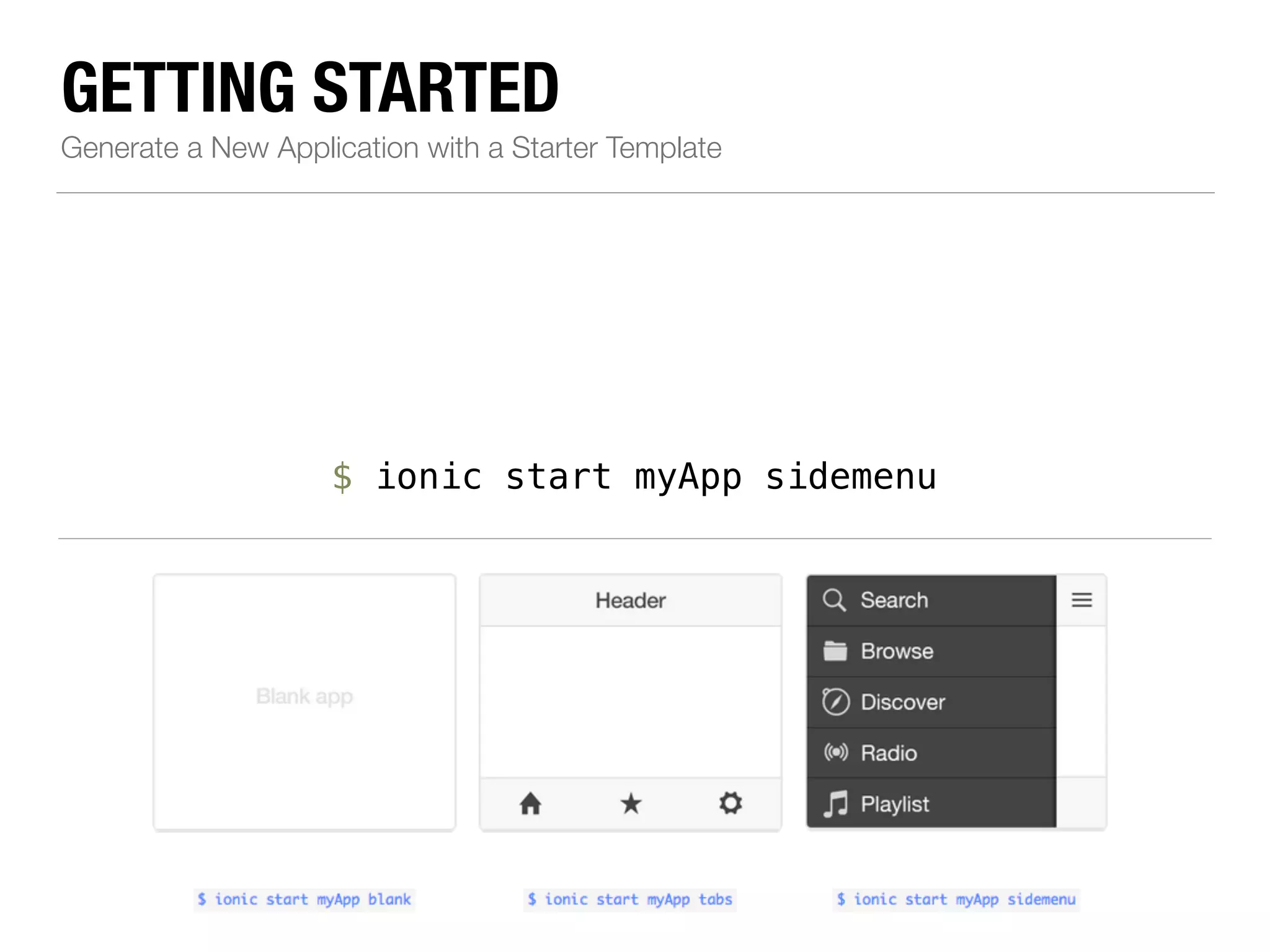The height and width of the screenshot is (952, 1270).
Task: Click the 'ionic start myApp blank' command
Action: coord(304,899)
